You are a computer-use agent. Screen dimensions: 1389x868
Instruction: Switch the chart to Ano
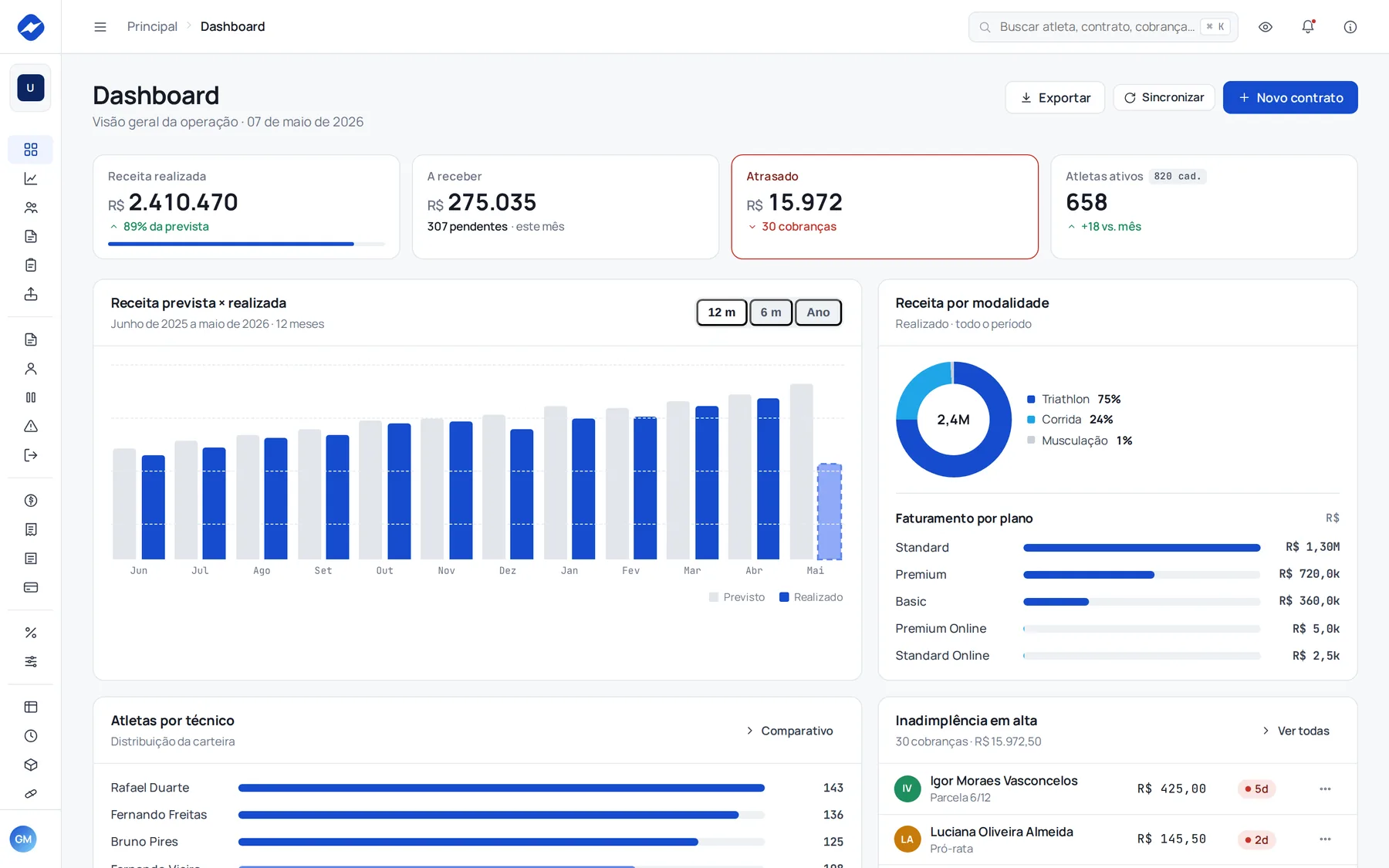coord(818,312)
